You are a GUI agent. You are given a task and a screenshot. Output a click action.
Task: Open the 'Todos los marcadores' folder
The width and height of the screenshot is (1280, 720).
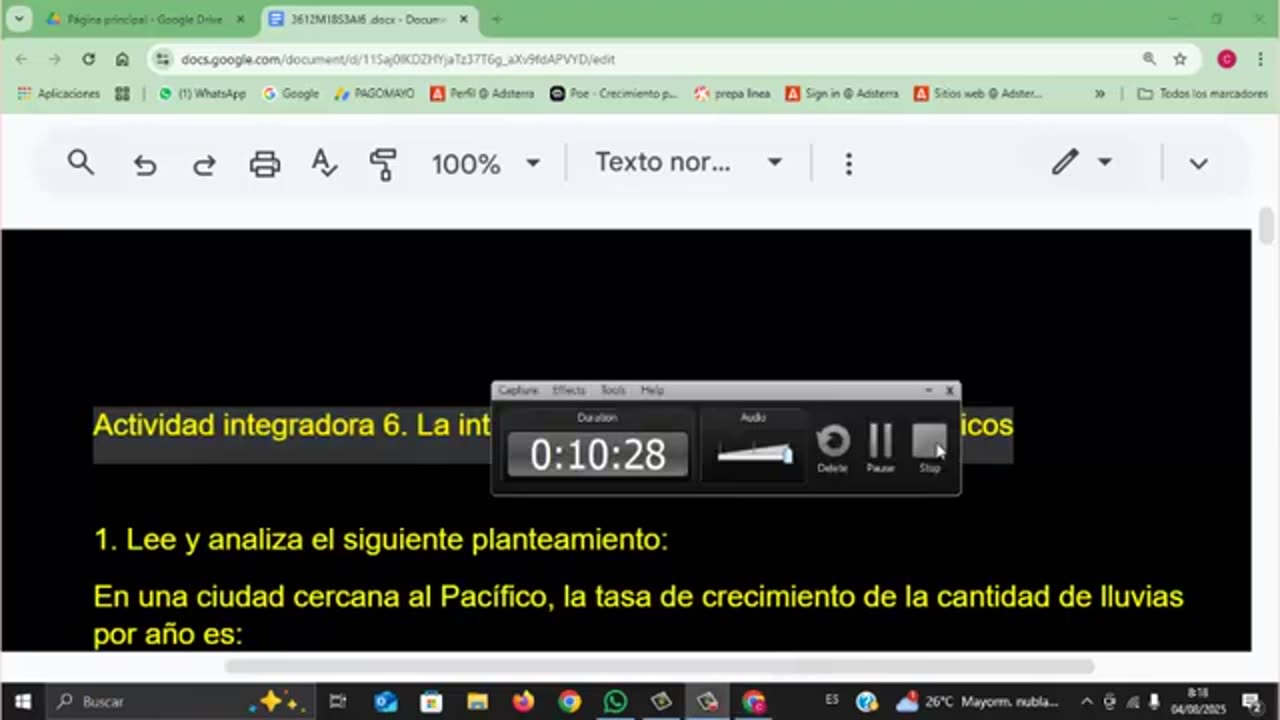tap(1203, 93)
